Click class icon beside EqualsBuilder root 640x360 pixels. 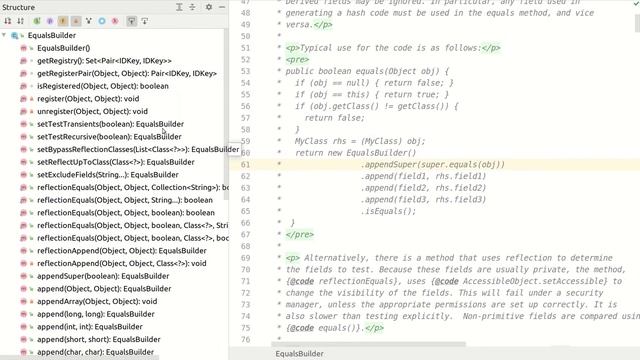click(15, 36)
